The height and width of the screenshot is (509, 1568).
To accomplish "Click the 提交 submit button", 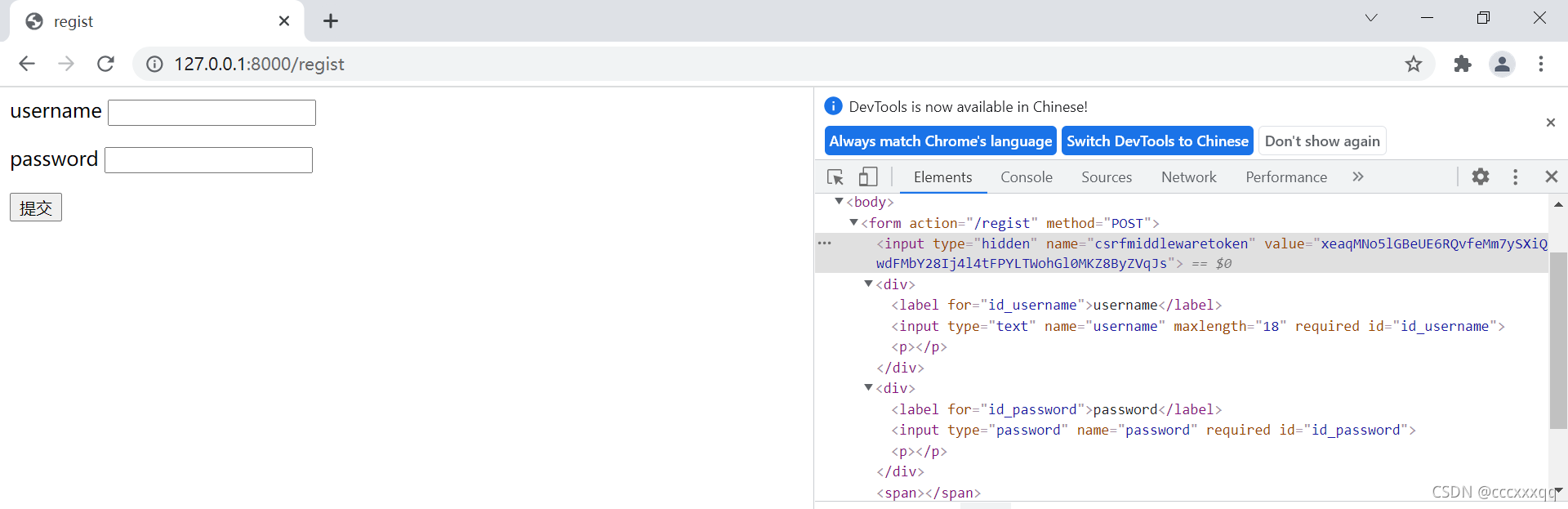I will point(36,208).
